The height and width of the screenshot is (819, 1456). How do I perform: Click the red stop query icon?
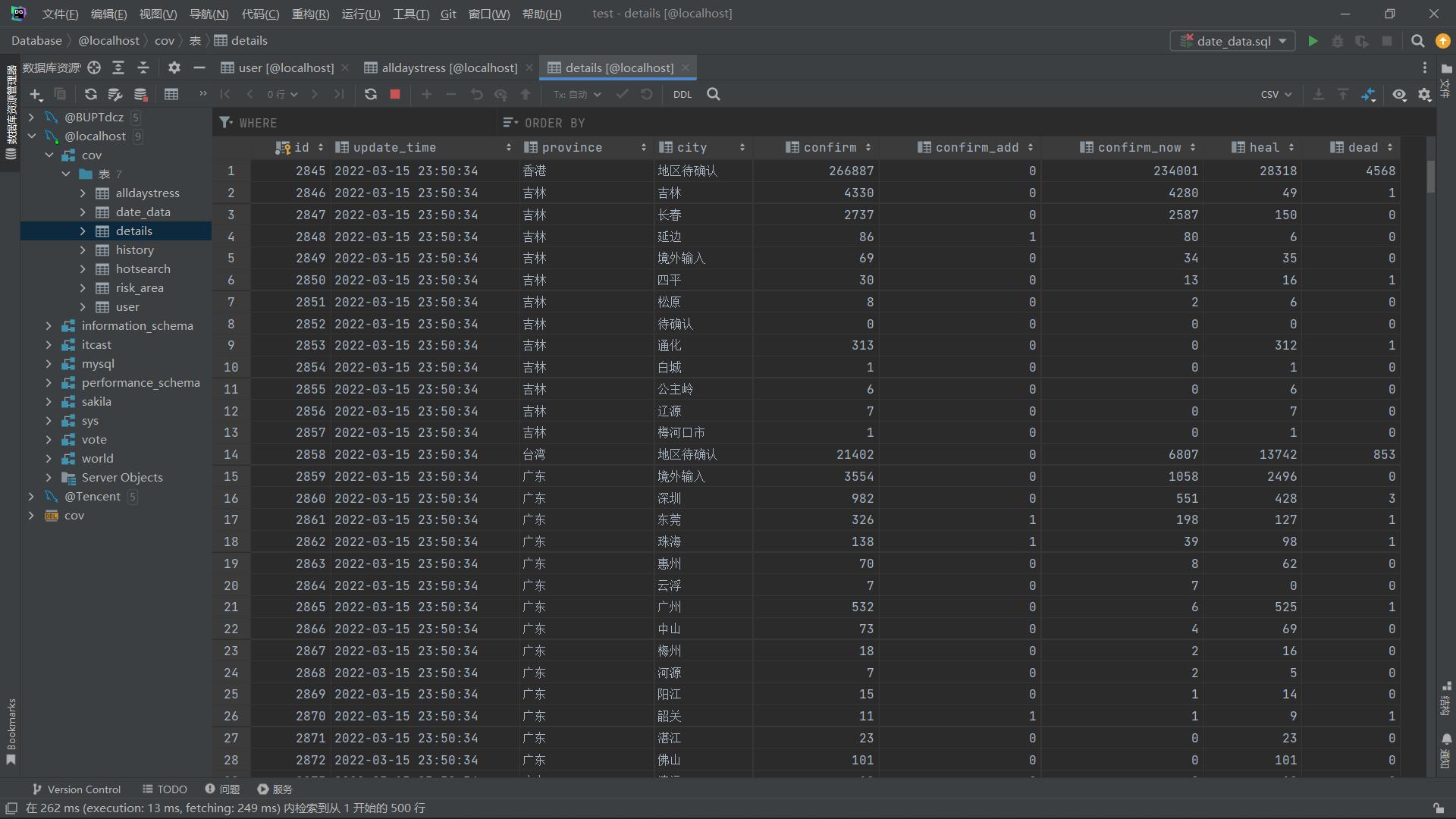click(395, 94)
